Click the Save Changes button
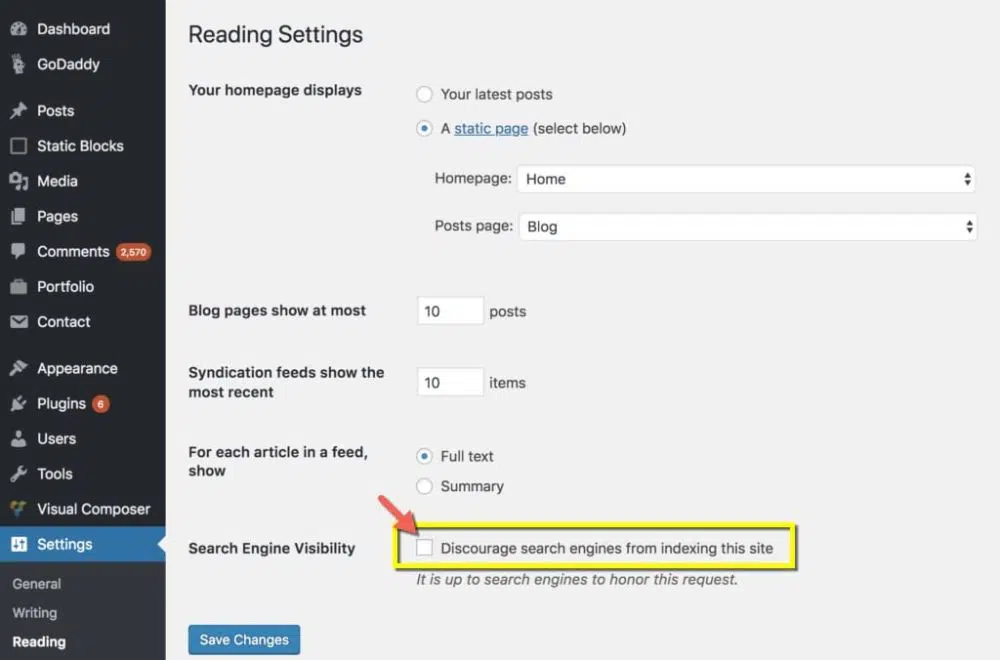 tap(244, 640)
